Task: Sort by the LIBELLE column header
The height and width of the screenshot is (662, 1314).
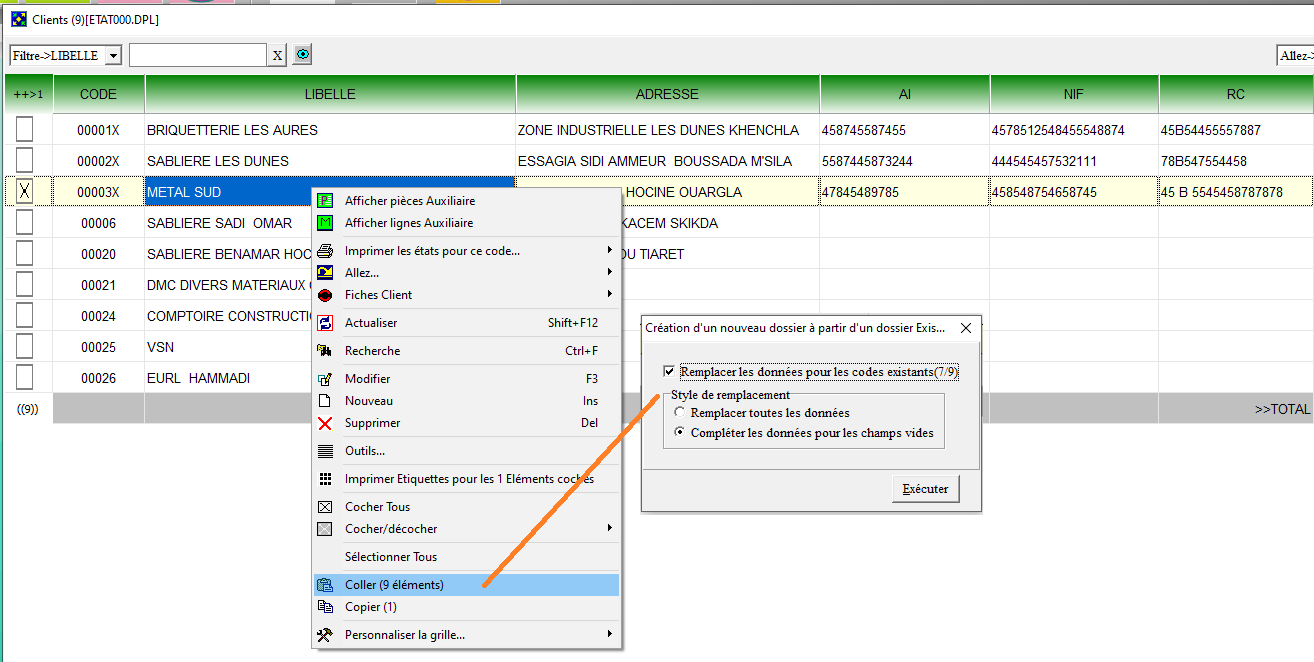Action: 330,95
